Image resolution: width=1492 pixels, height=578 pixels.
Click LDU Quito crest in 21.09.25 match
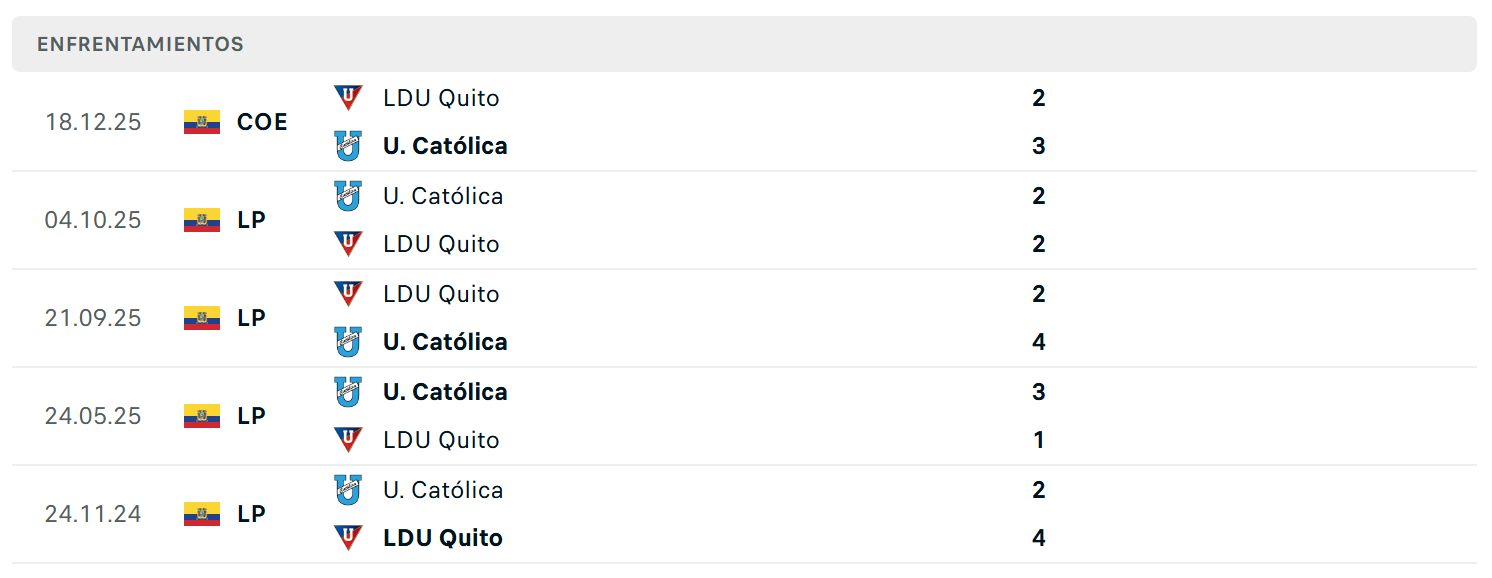point(348,294)
